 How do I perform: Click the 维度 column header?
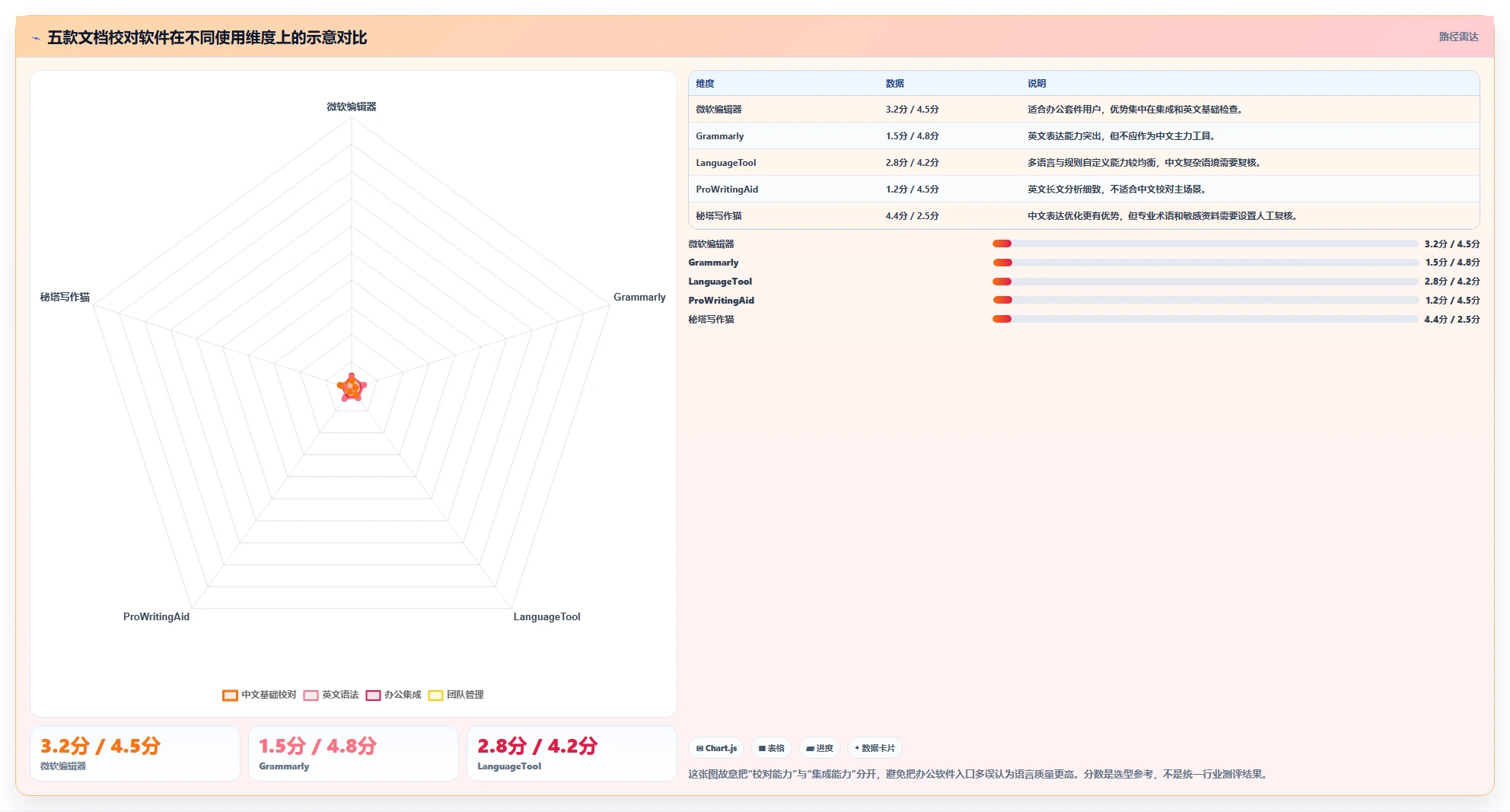pos(705,84)
